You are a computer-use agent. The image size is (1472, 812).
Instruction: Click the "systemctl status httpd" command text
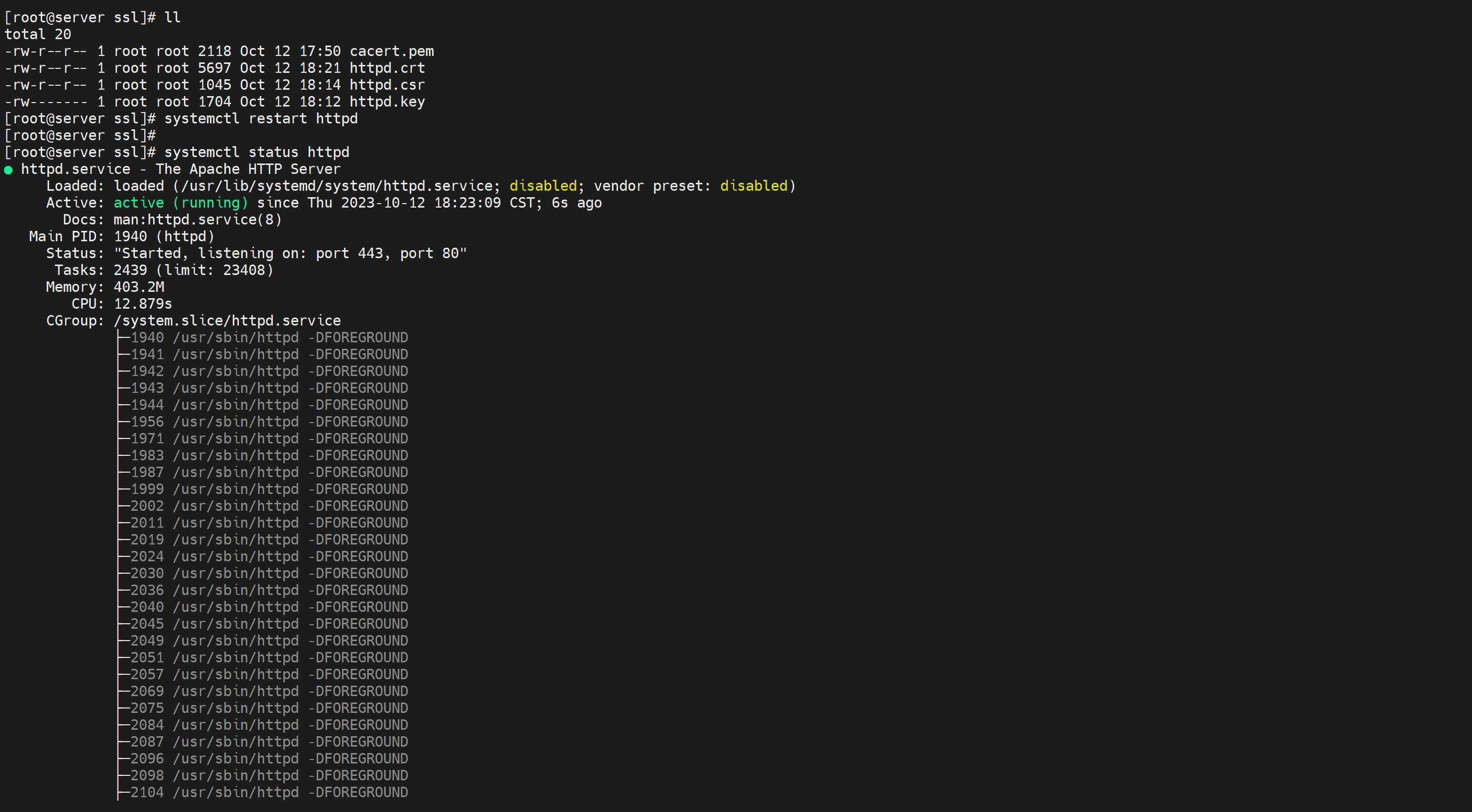(x=257, y=153)
